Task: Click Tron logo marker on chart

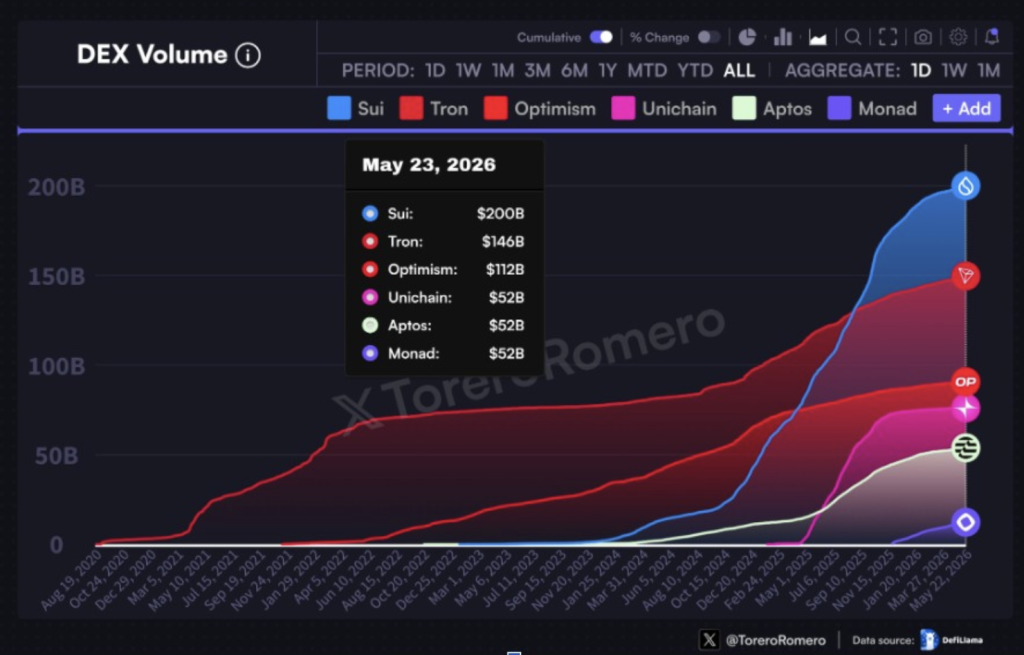Action: [966, 276]
